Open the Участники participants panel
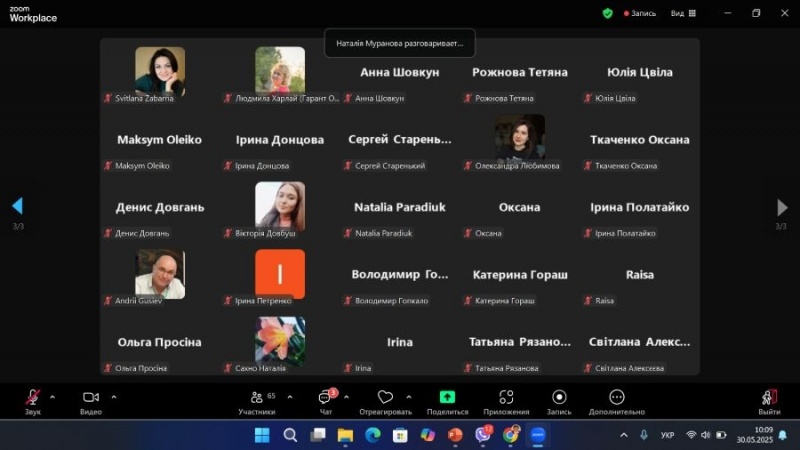 256,398
